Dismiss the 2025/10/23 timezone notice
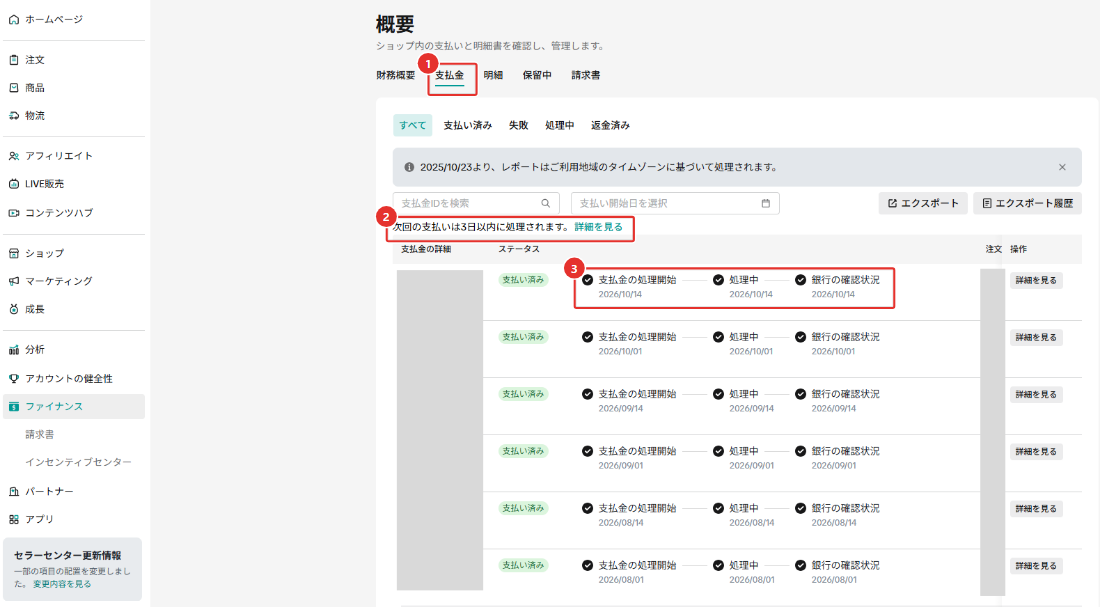Image resolution: width=1100 pixels, height=607 pixels. (x=1062, y=167)
